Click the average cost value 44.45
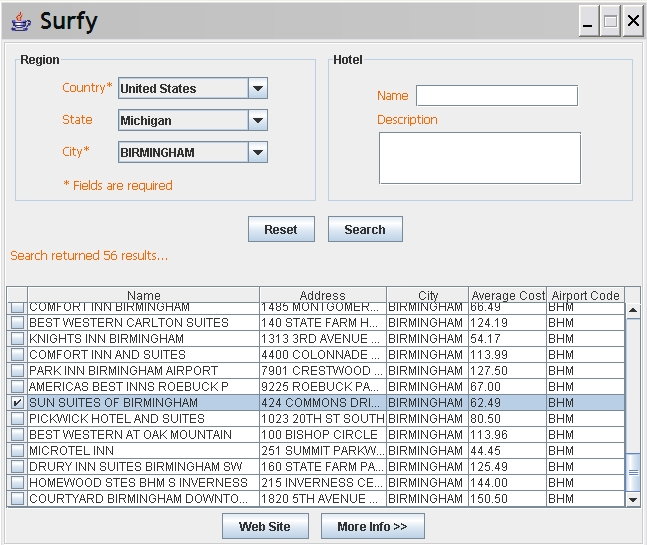 click(x=508, y=451)
